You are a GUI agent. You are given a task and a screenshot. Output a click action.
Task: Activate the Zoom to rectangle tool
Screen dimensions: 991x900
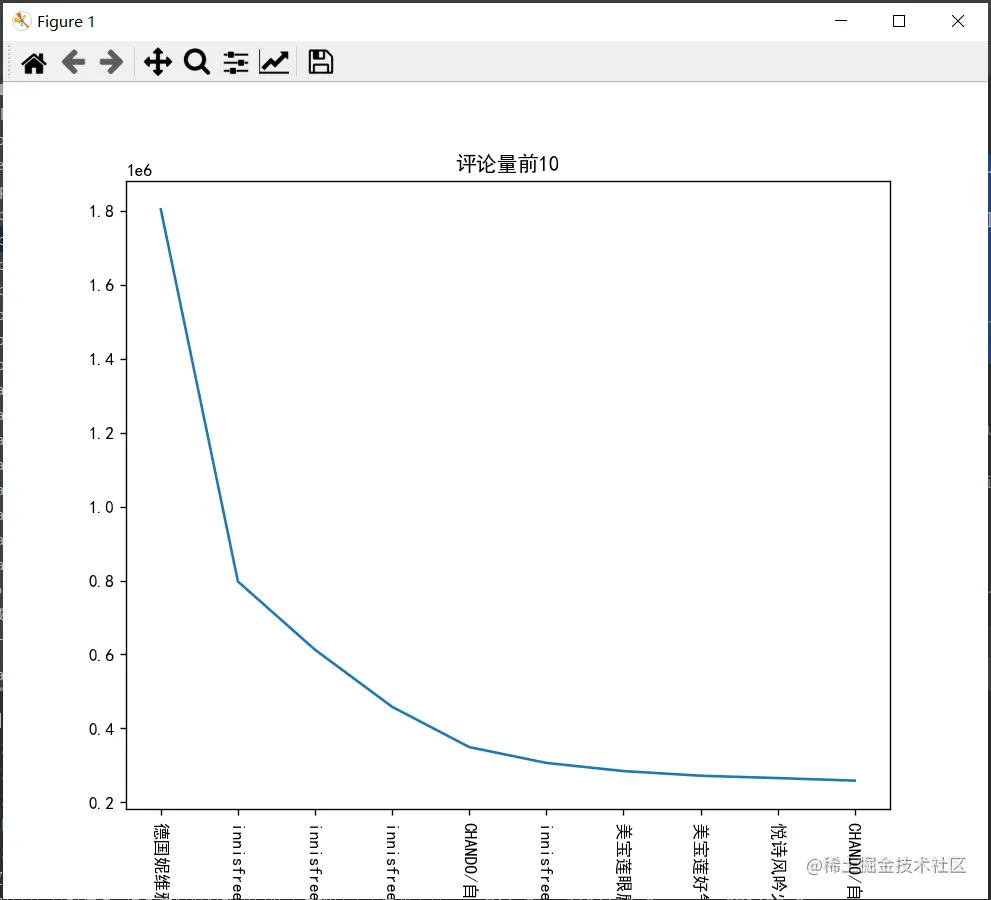[197, 63]
